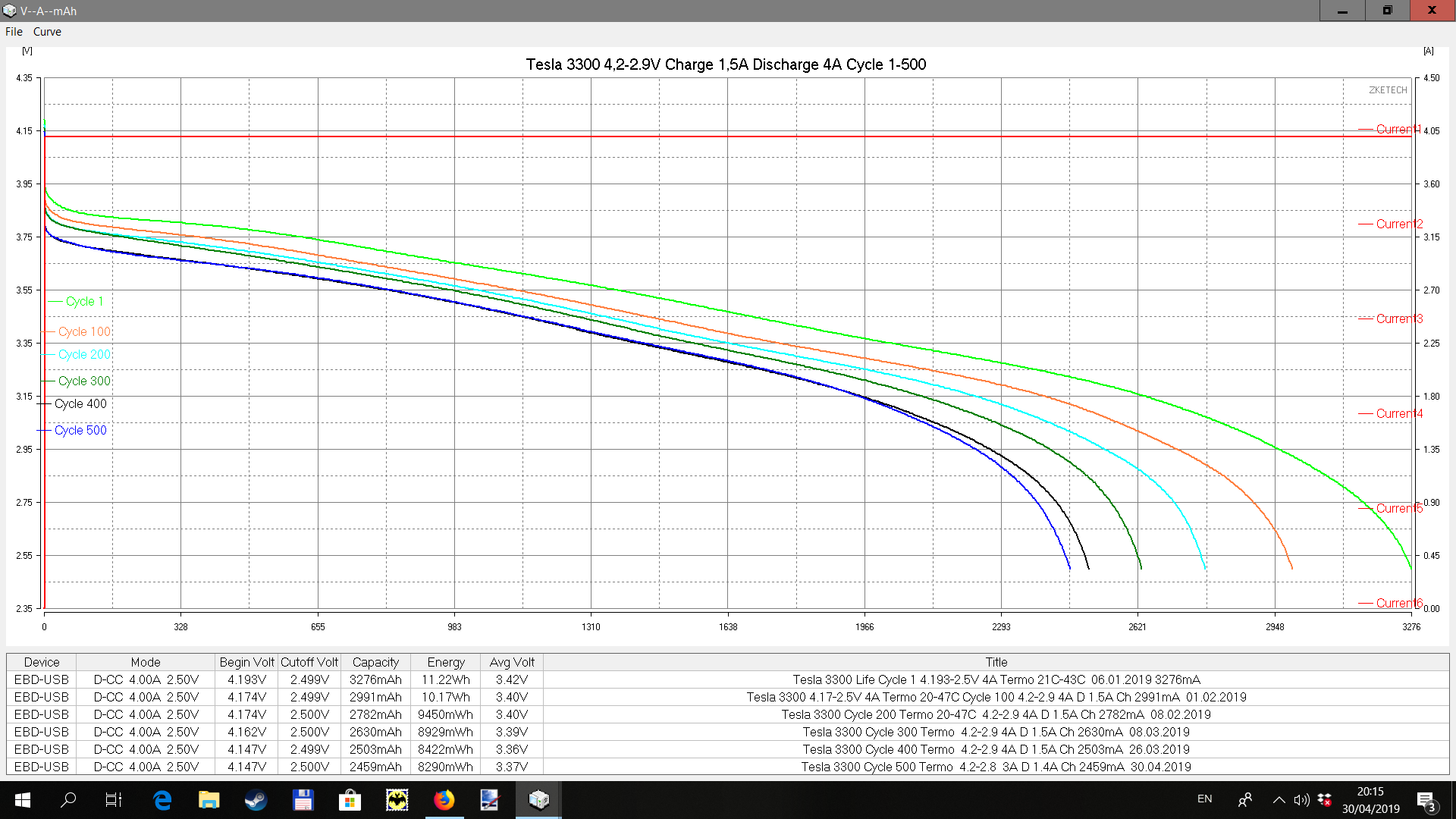Show hidden system tray icons

pos(1279,800)
